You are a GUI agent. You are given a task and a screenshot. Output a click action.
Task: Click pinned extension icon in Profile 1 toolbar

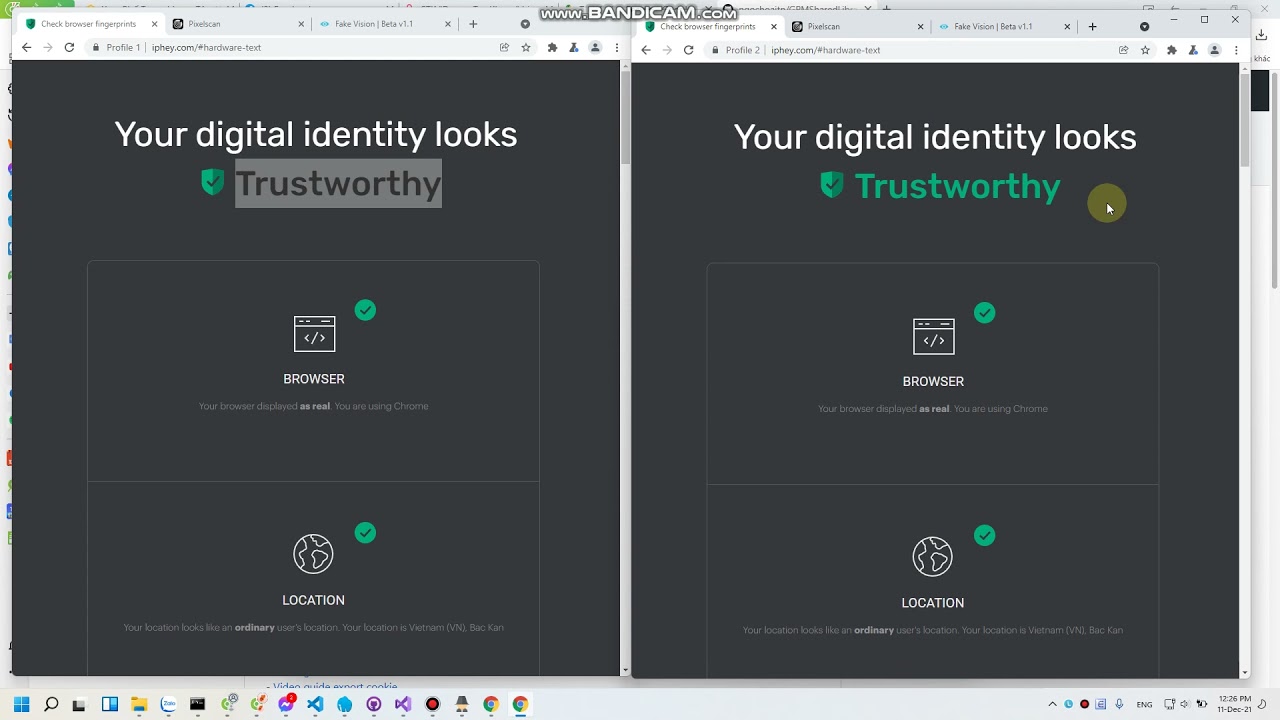point(574,47)
